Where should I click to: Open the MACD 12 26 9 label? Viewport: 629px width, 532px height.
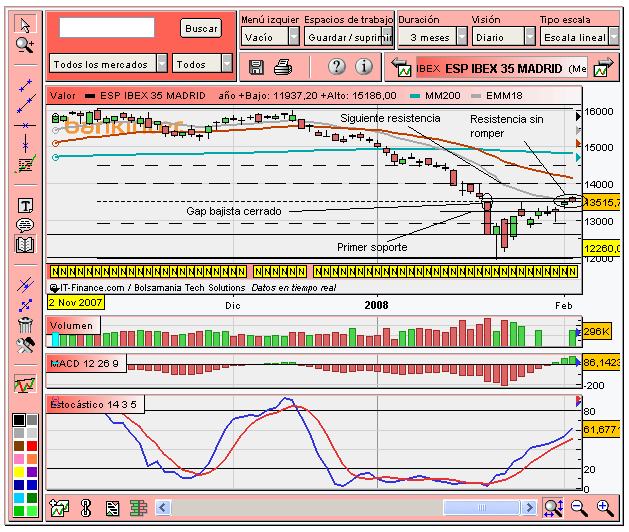pyautogui.click(x=84, y=363)
